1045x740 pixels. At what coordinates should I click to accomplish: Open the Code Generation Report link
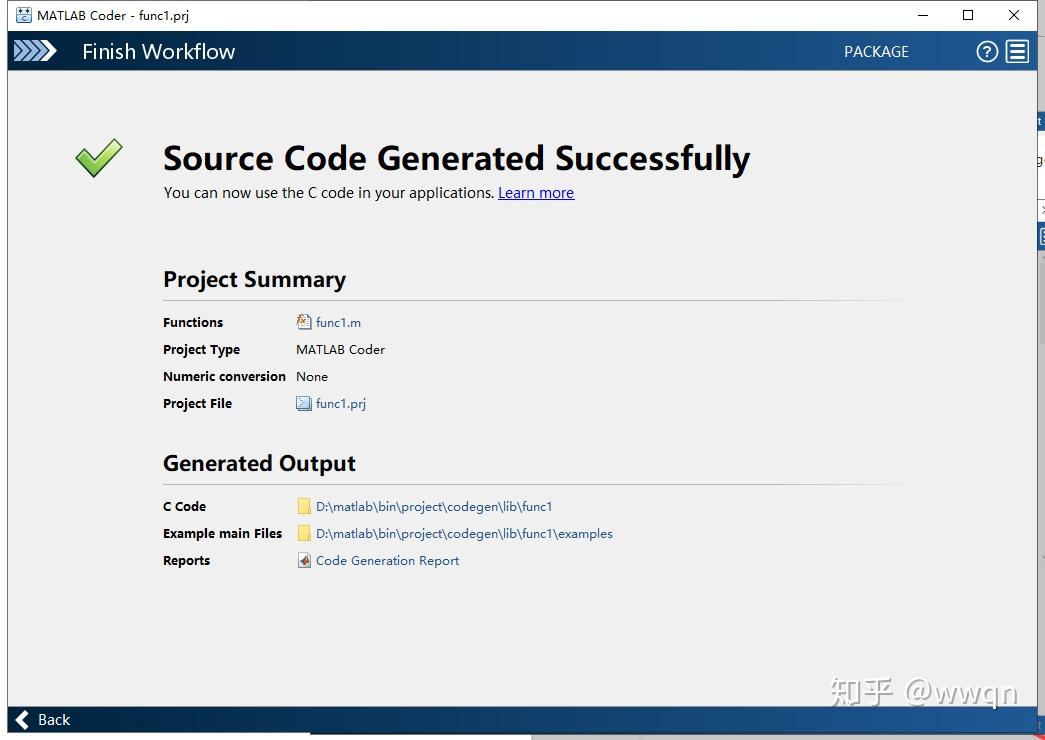(387, 560)
